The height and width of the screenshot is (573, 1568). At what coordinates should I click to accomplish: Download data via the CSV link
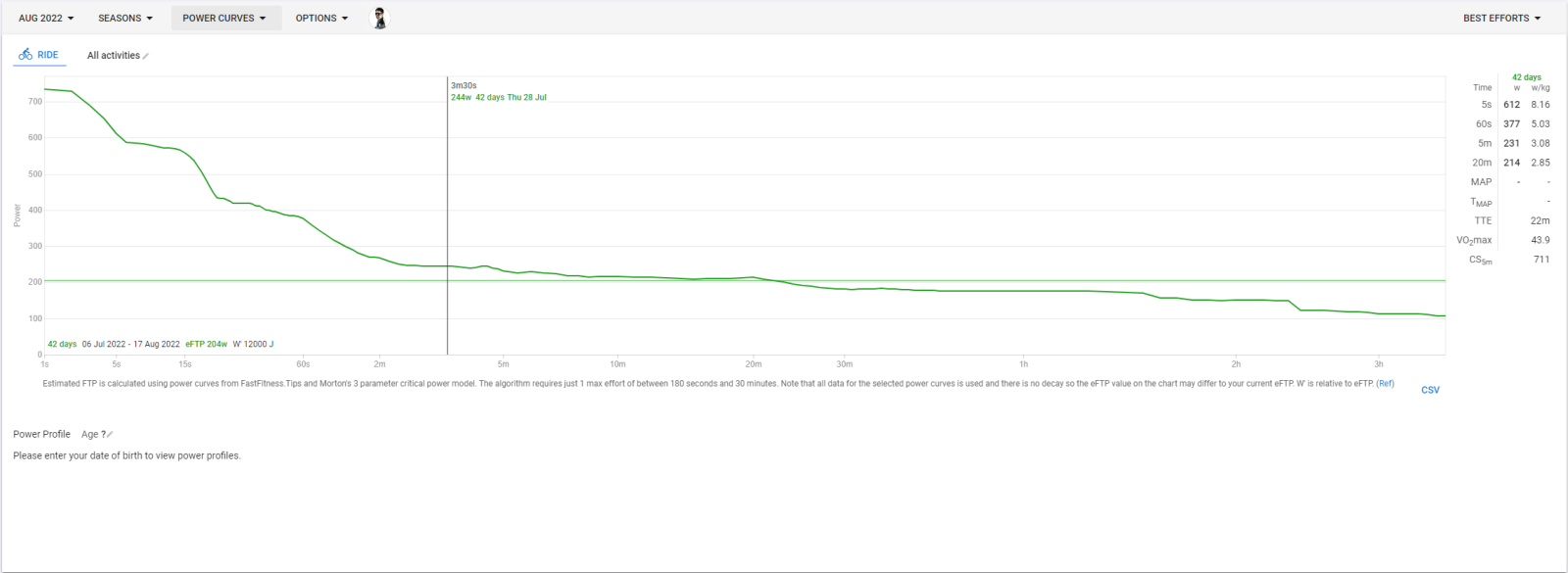[1430, 390]
